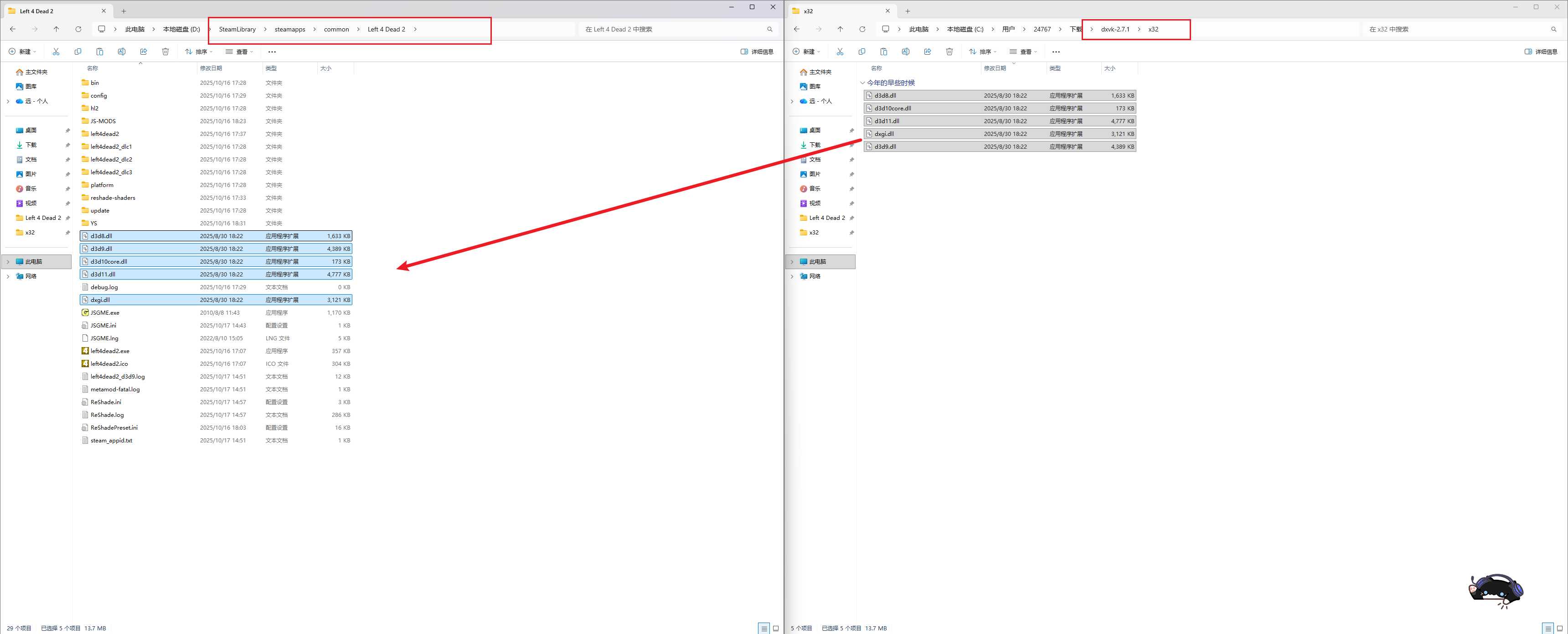
Task: Click steamapps in the breadcrumb path
Action: (290, 29)
